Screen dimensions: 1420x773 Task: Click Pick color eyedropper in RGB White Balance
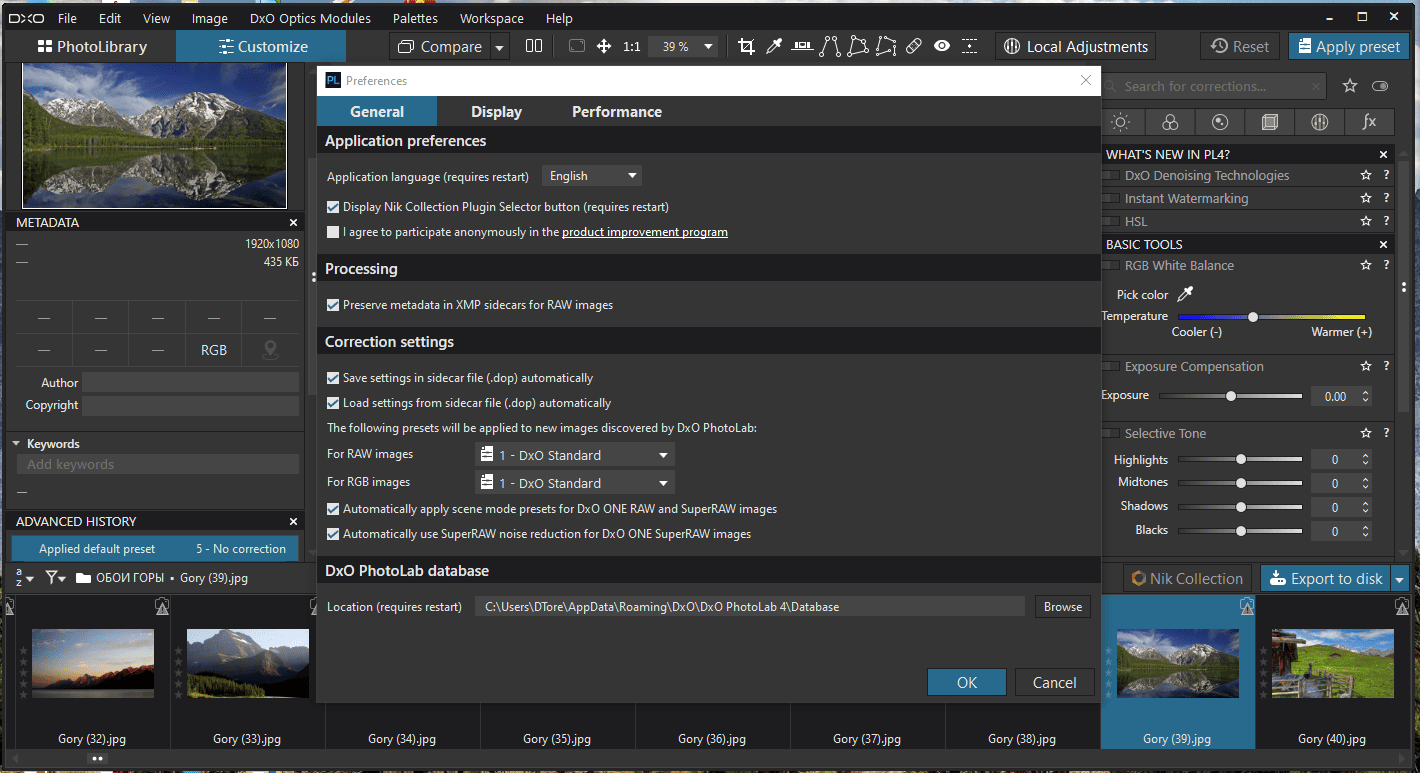(x=1186, y=294)
